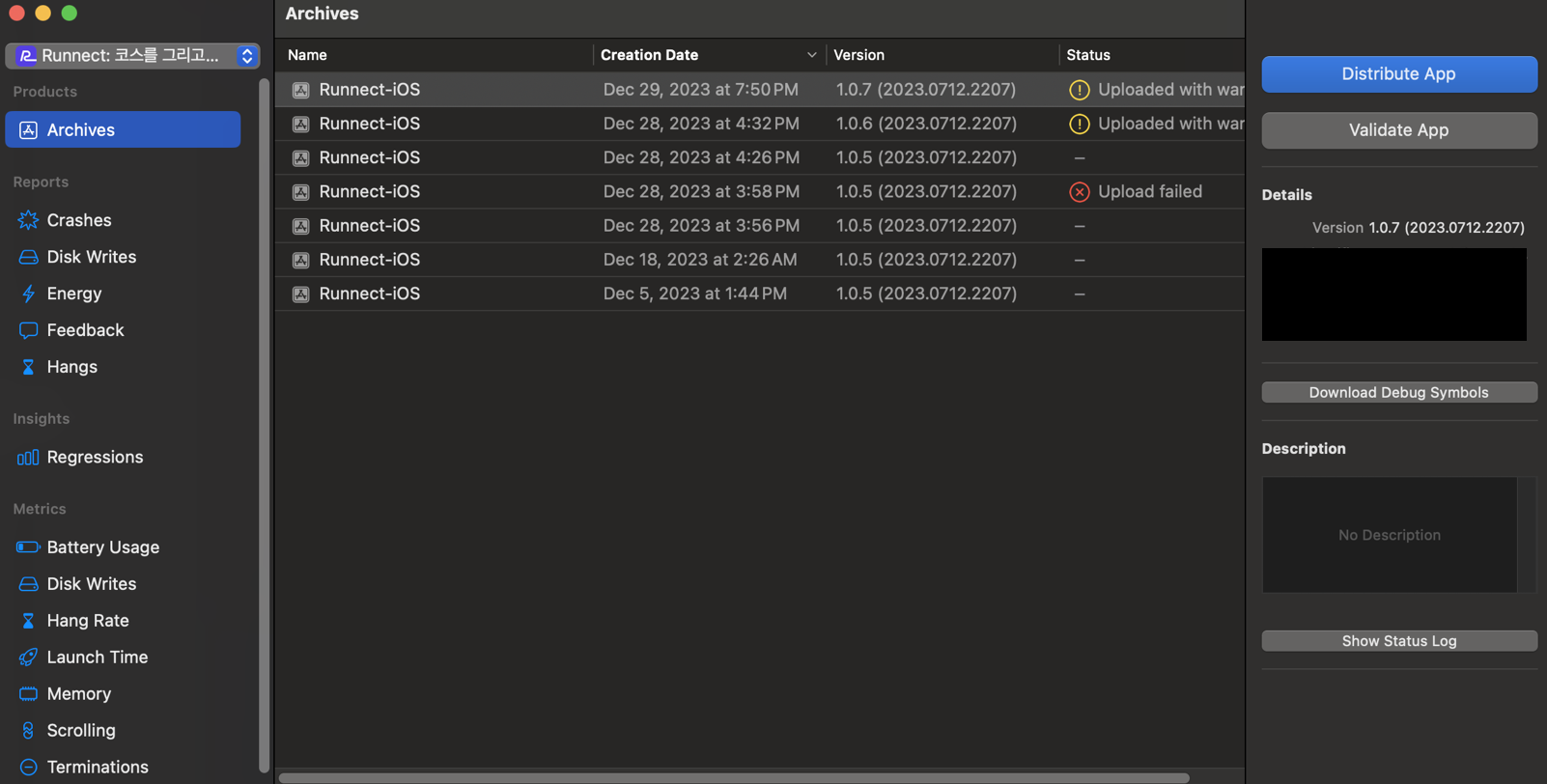The width and height of the screenshot is (1547, 784).
Task: Click archive icon for Dec 28 3:58 PM row
Action: pos(301,192)
